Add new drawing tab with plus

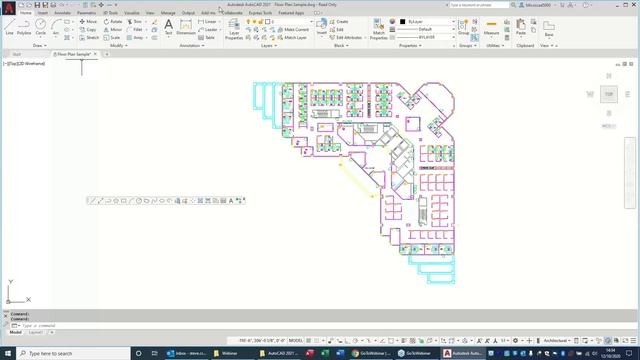[107, 54]
